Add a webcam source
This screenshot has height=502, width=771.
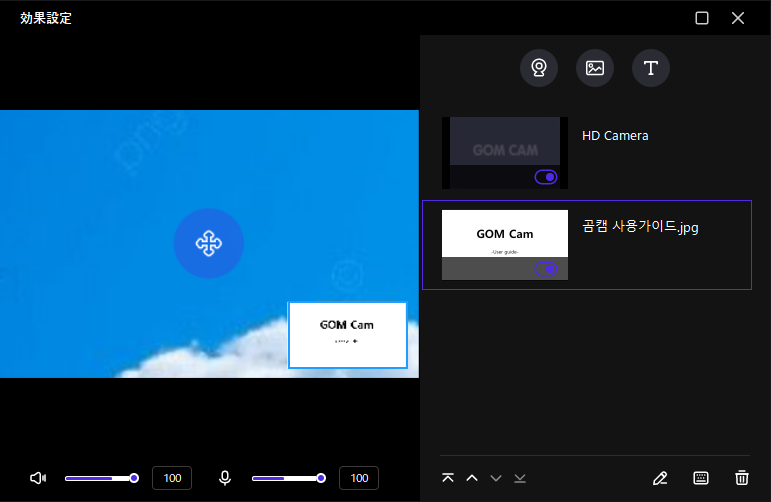coord(539,68)
